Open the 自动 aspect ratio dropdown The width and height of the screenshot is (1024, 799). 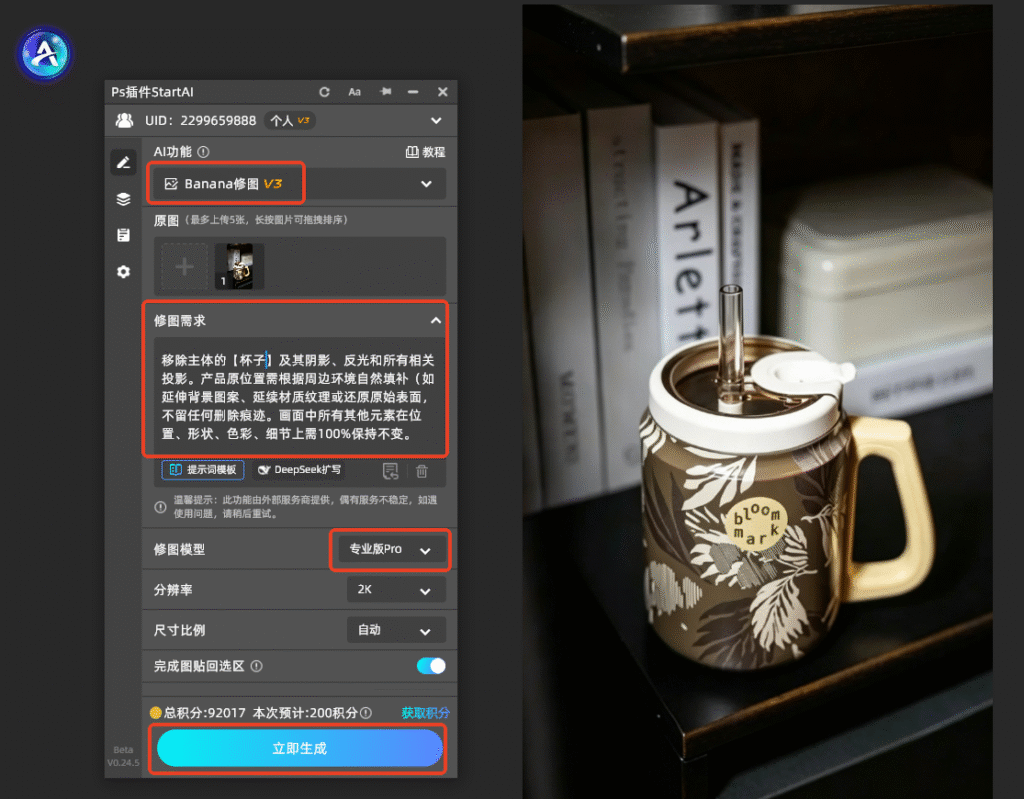396,630
